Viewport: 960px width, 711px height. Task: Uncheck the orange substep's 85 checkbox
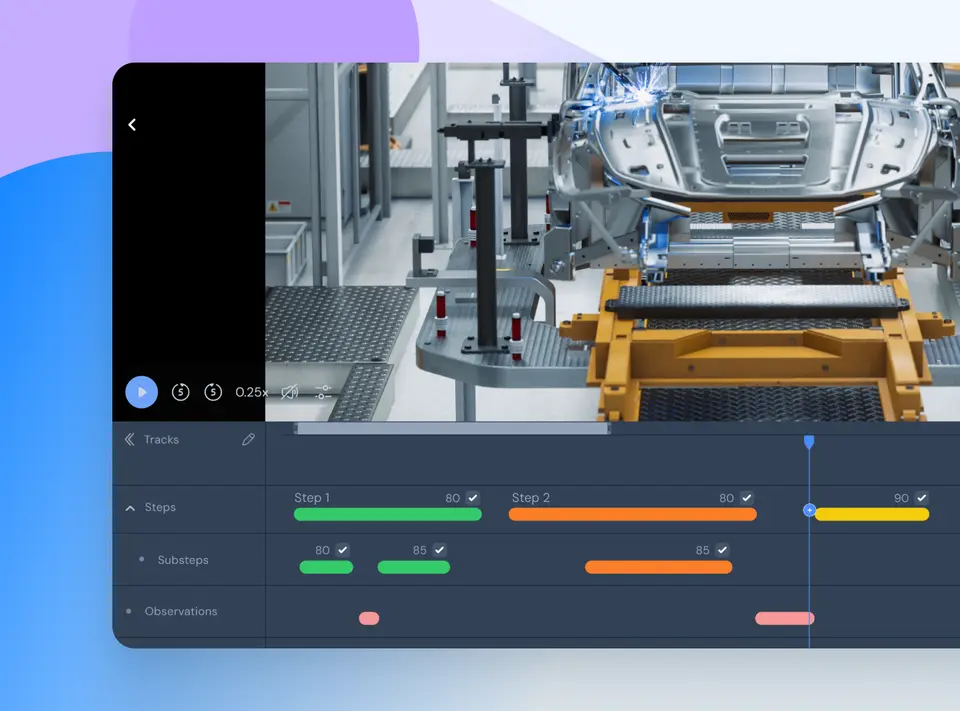click(722, 550)
